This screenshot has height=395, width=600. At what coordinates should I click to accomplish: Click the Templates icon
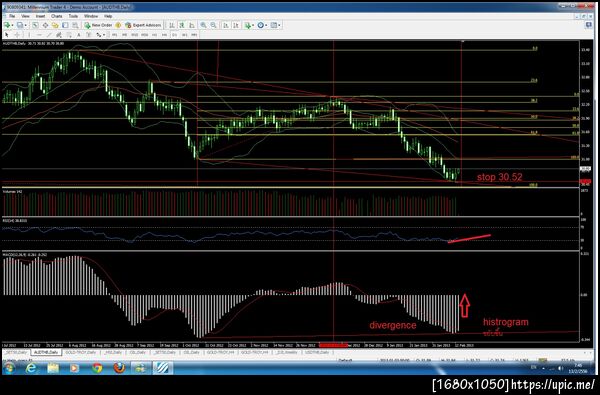click(x=274, y=25)
